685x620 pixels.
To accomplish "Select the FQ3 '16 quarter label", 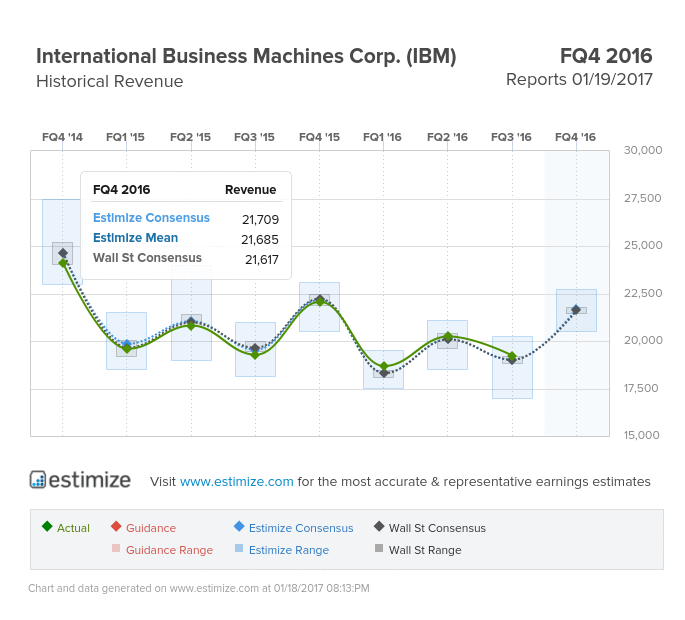I will 511,137.
